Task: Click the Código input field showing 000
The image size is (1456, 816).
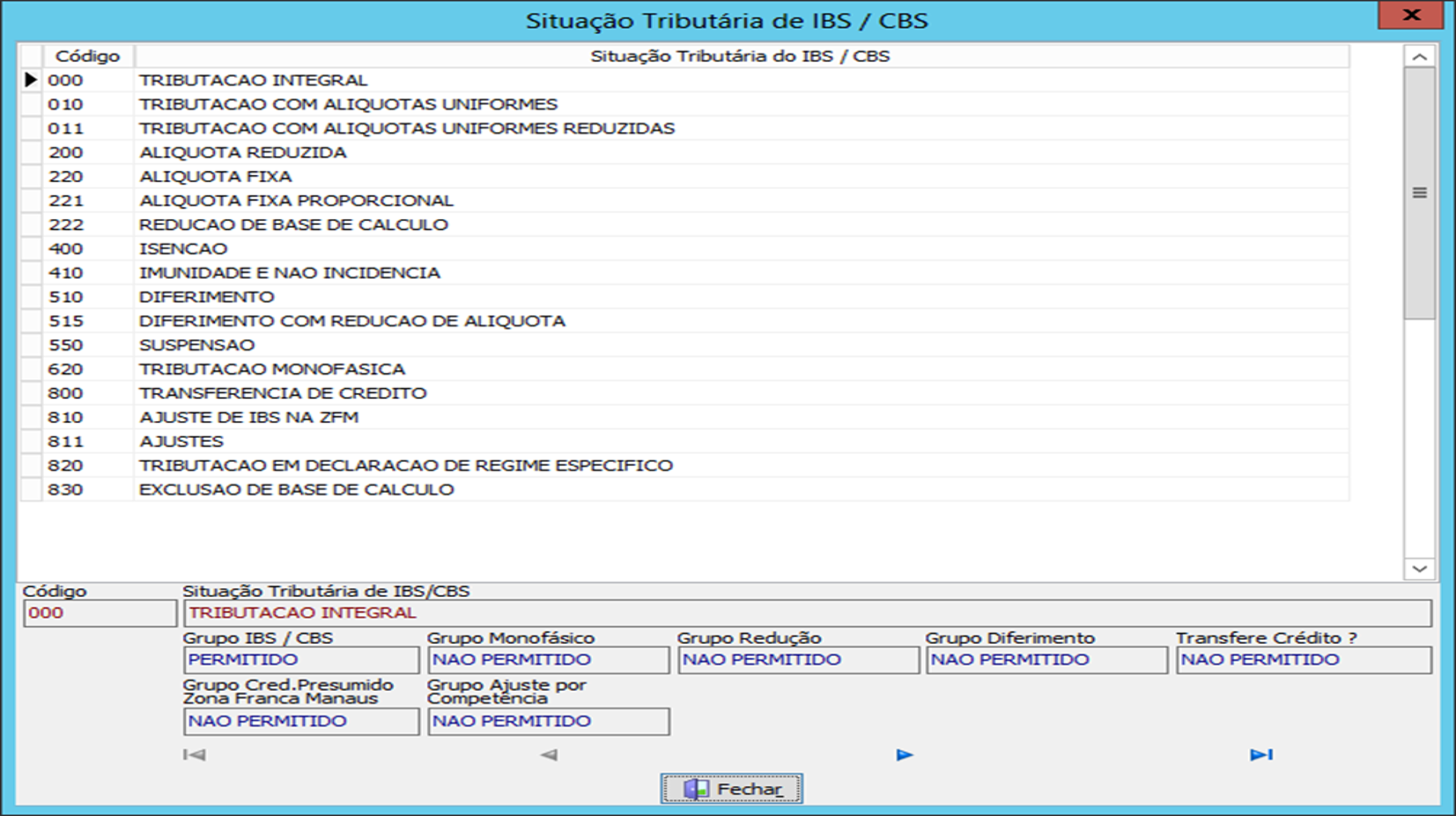Action: (x=100, y=613)
